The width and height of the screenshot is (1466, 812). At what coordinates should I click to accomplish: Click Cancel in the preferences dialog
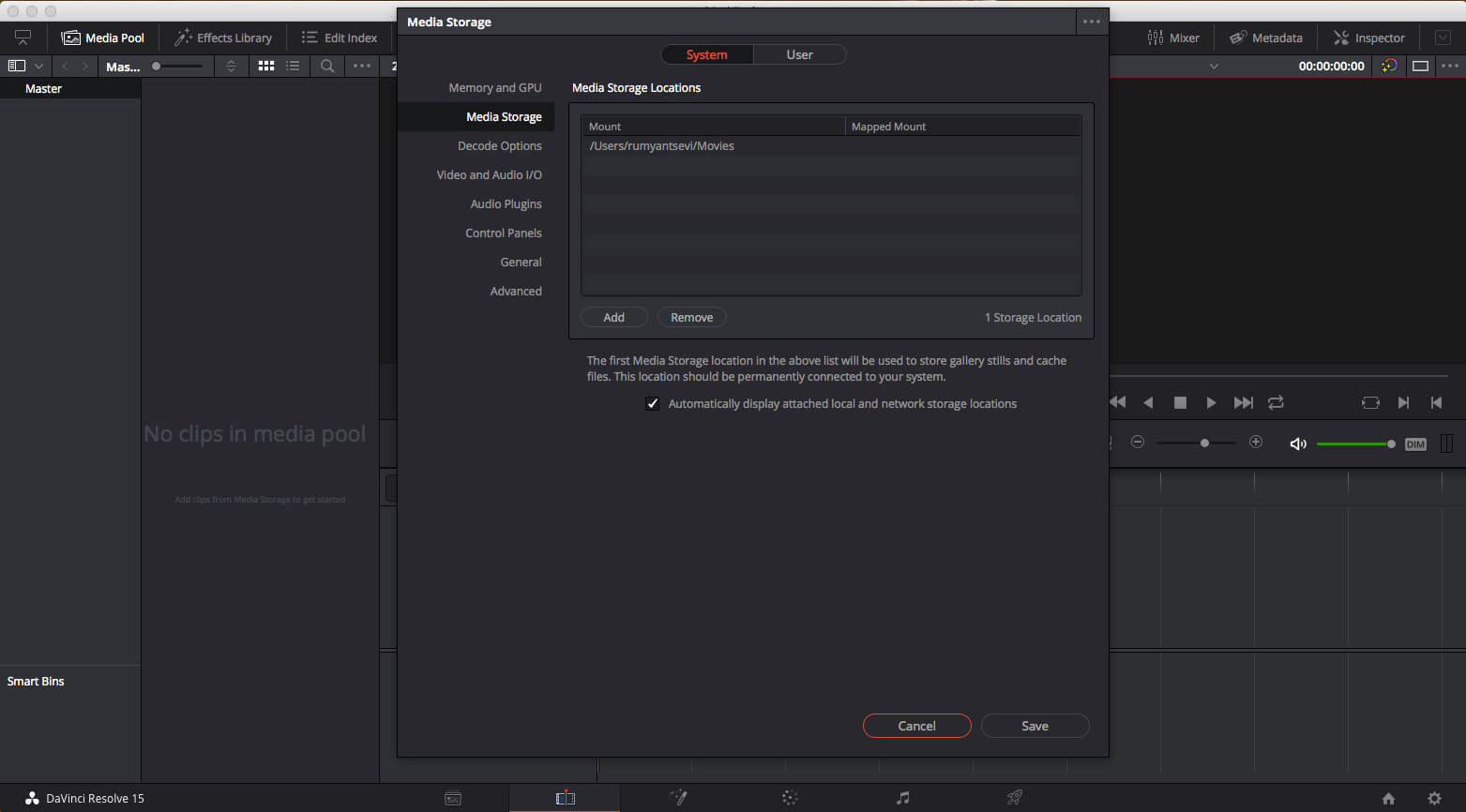click(916, 726)
